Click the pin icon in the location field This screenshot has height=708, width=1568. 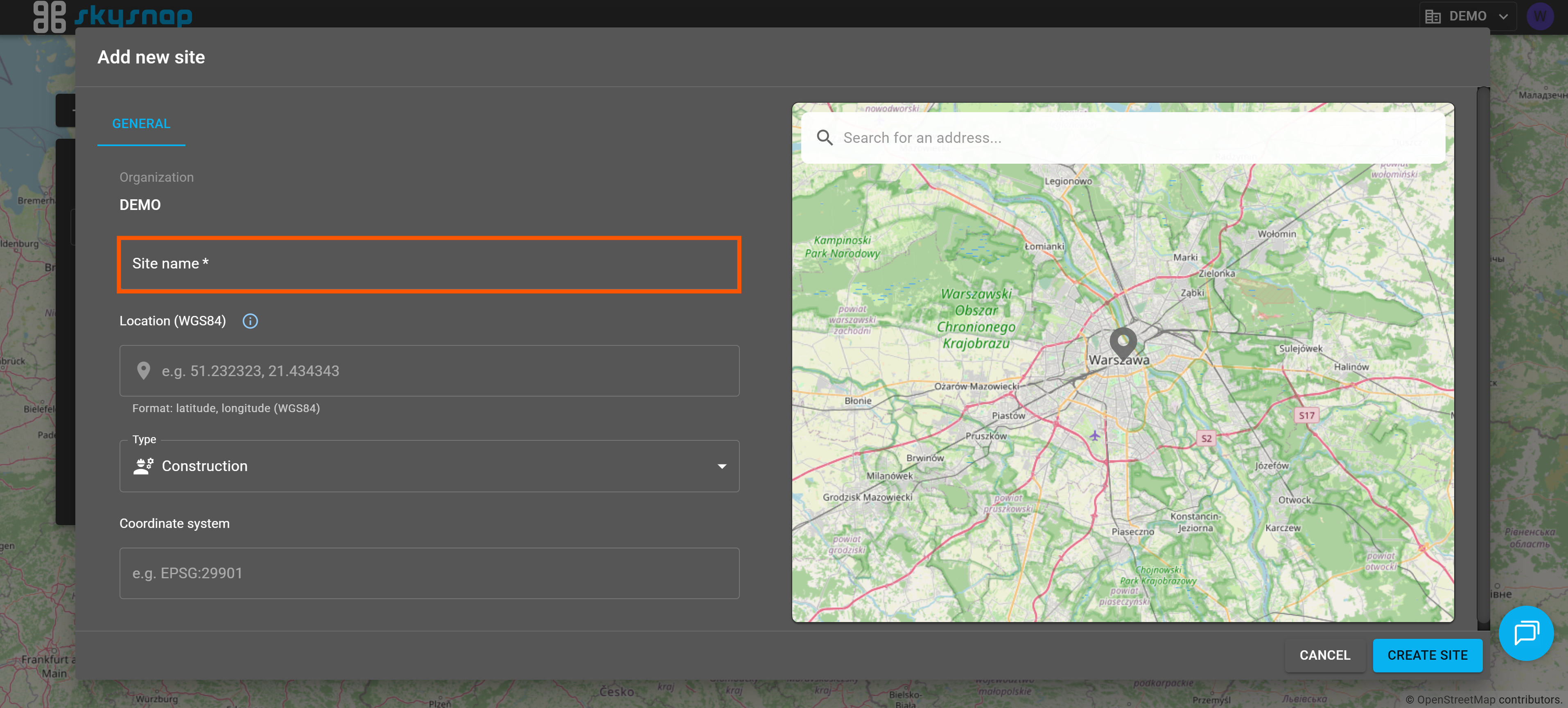tap(144, 371)
